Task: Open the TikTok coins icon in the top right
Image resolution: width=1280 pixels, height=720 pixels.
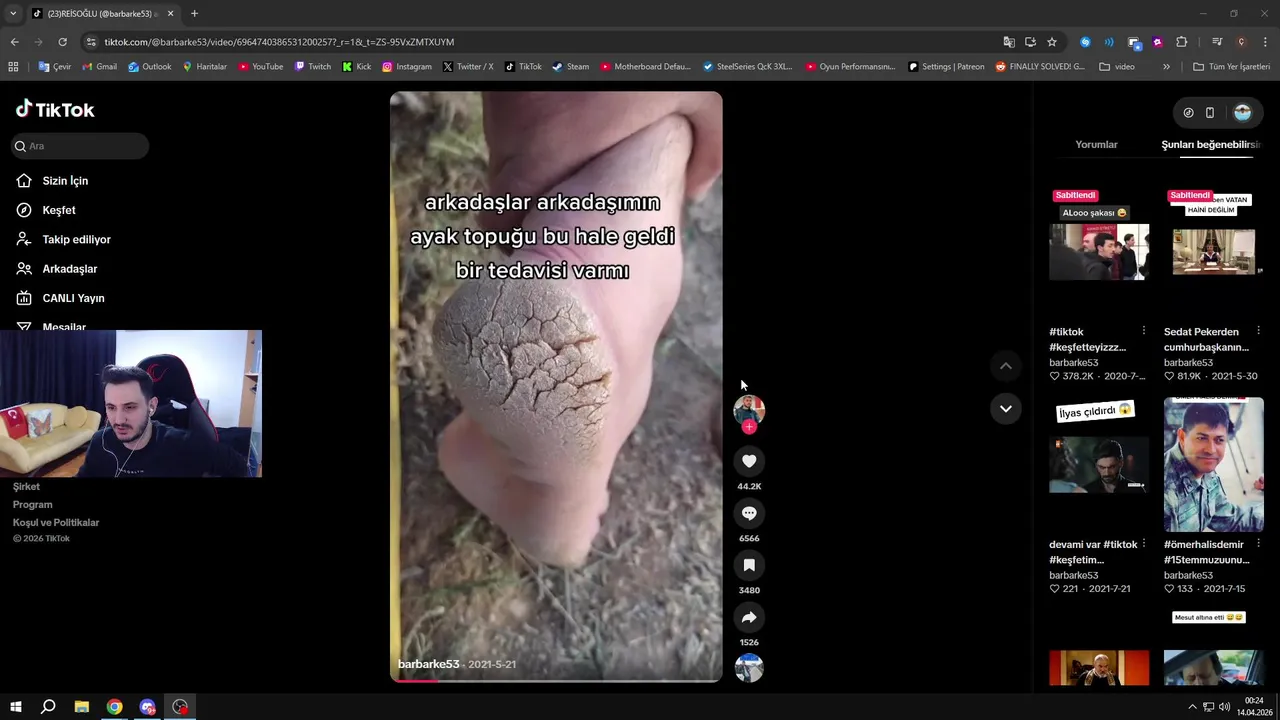Action: 1188,113
